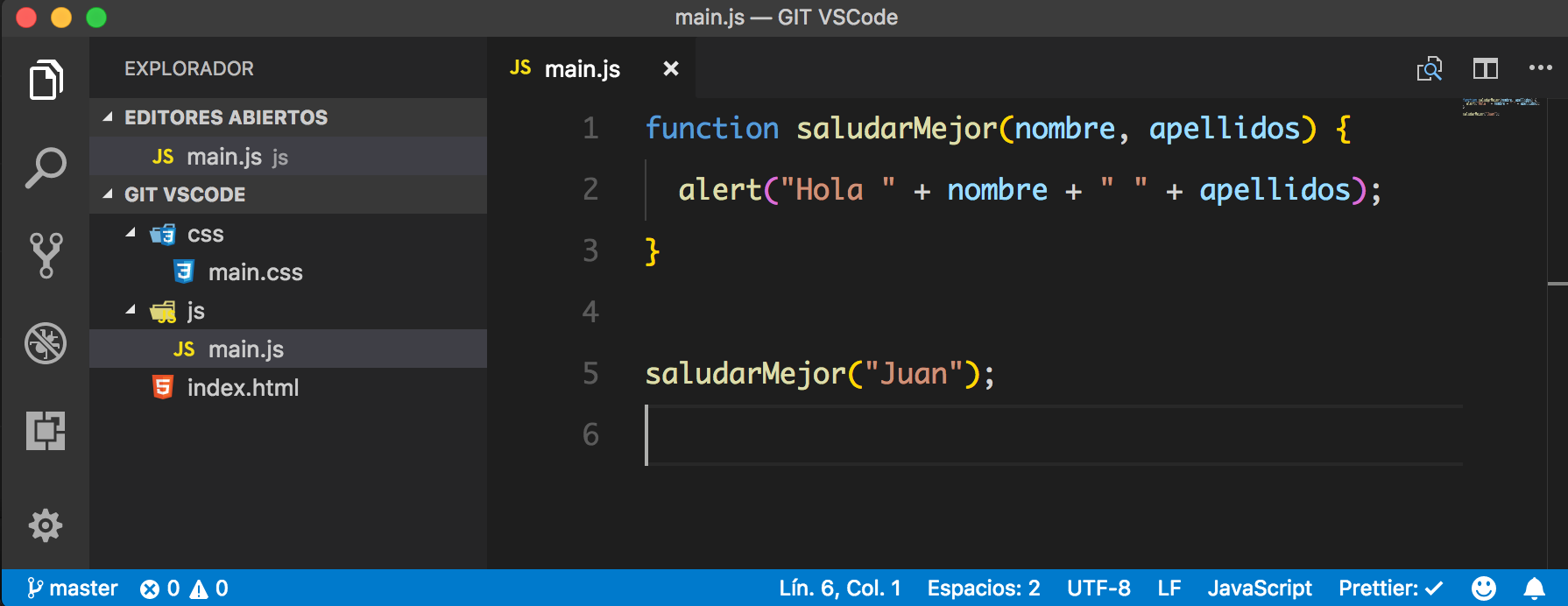This screenshot has height=606, width=1568.
Task: Click the minimap code overview
Action: tap(1501, 107)
